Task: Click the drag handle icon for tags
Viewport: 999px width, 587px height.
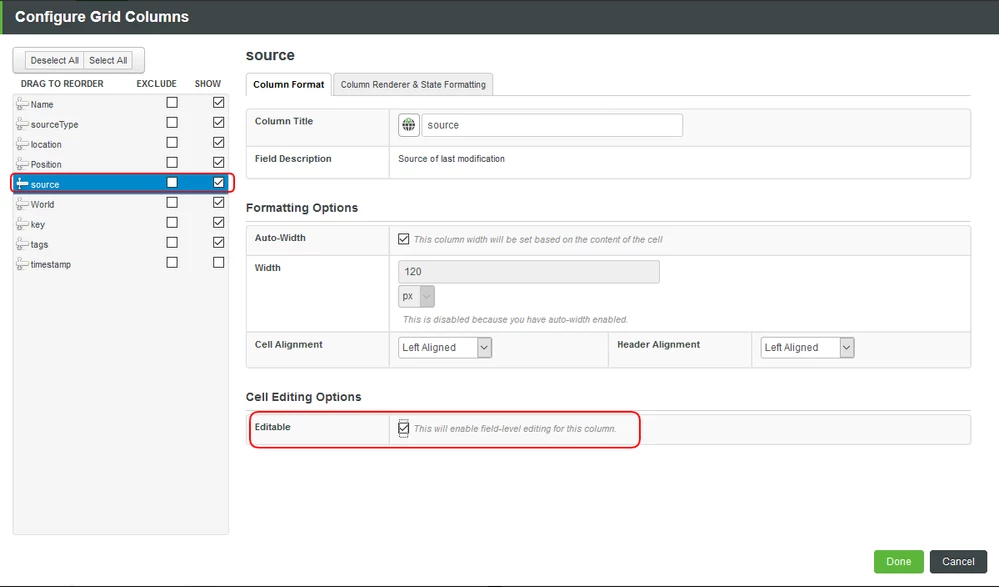Action: (x=20, y=243)
